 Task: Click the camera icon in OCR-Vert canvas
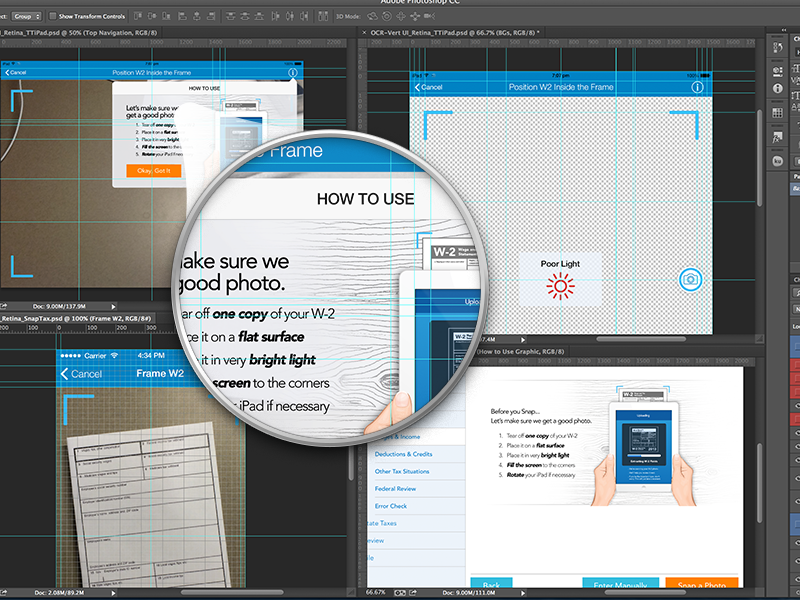tap(689, 279)
